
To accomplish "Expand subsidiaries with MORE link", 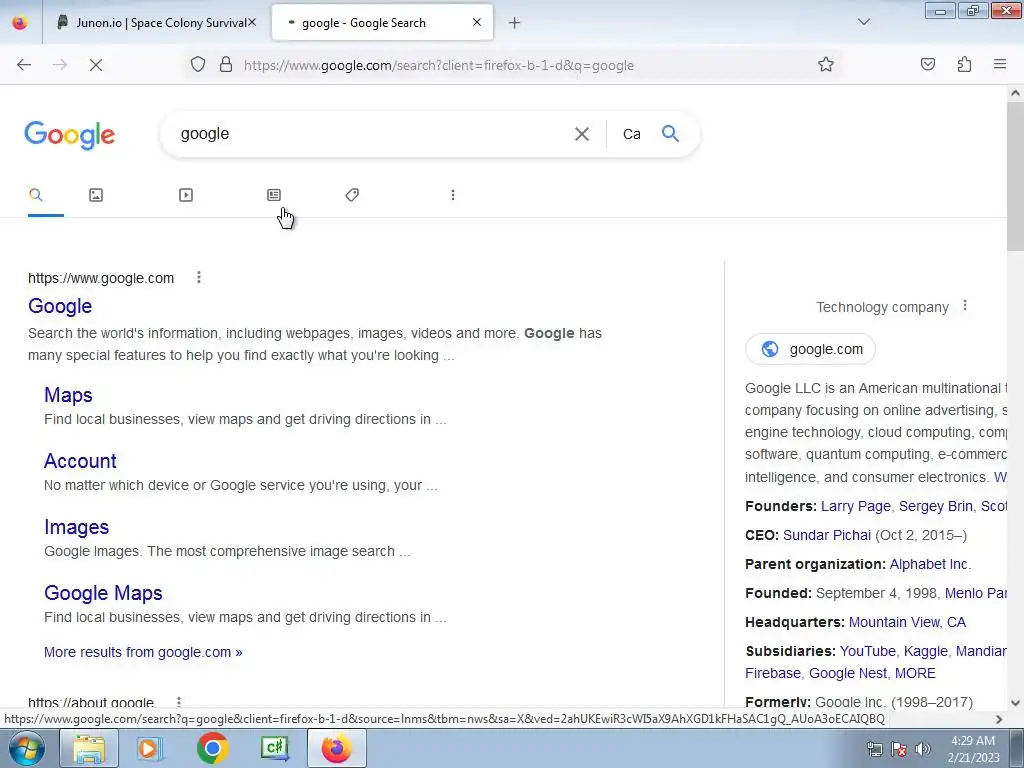I will [915, 673].
